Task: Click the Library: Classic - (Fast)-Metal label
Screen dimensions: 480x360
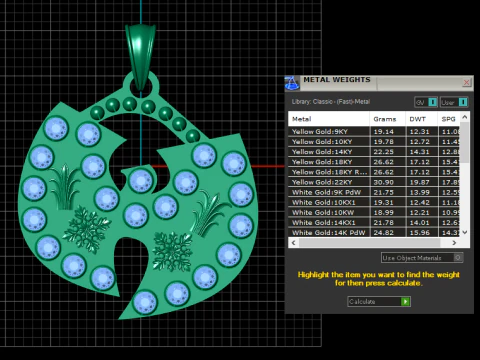Action: [x=331, y=102]
